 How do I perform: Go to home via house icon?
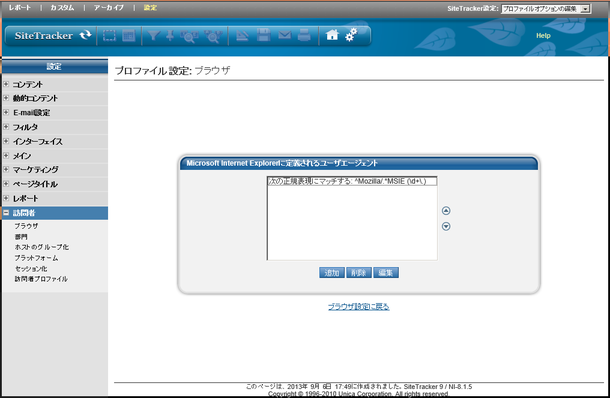[x=332, y=35]
